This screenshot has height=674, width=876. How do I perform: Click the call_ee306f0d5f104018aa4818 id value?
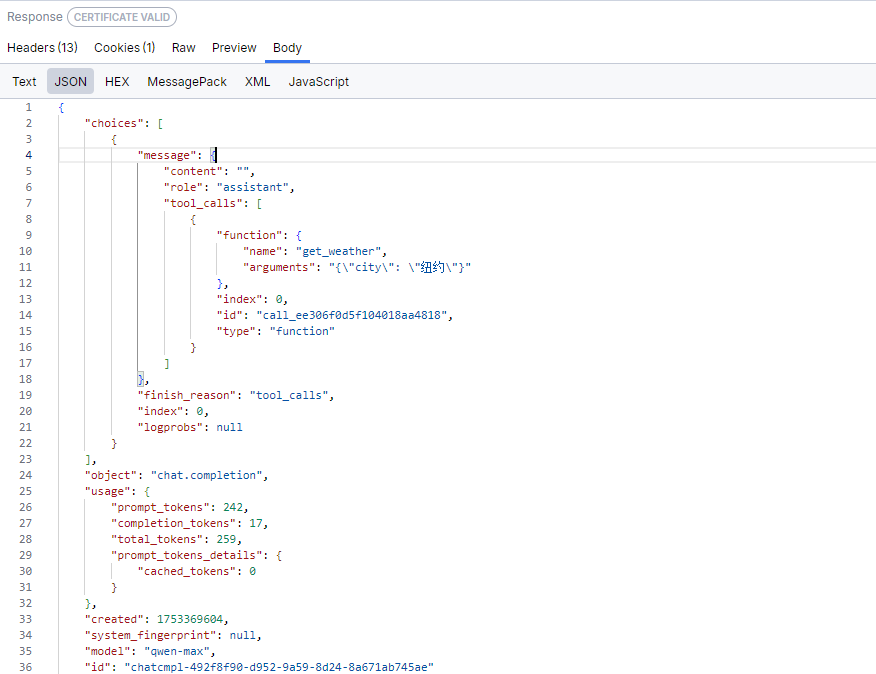[x=351, y=315]
